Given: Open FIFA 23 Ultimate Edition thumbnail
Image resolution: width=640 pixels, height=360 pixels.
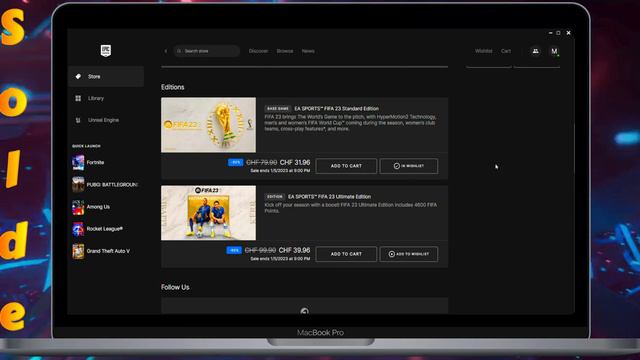Looking at the screenshot, I should coord(209,213).
